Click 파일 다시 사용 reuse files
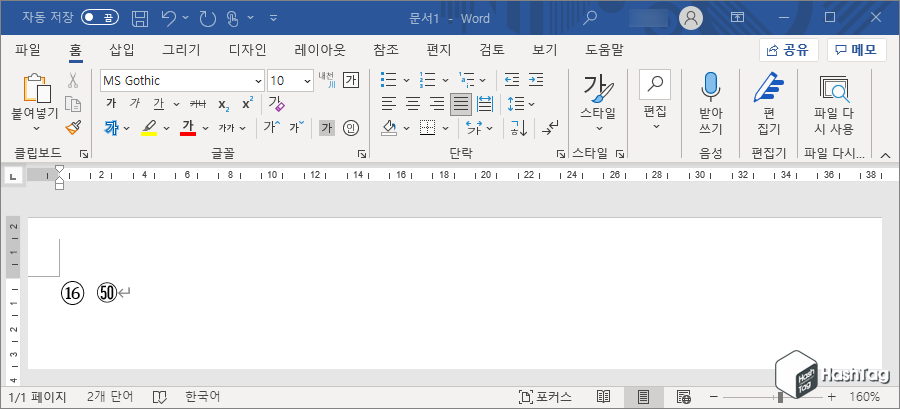Image resolution: width=900 pixels, height=409 pixels. click(834, 103)
